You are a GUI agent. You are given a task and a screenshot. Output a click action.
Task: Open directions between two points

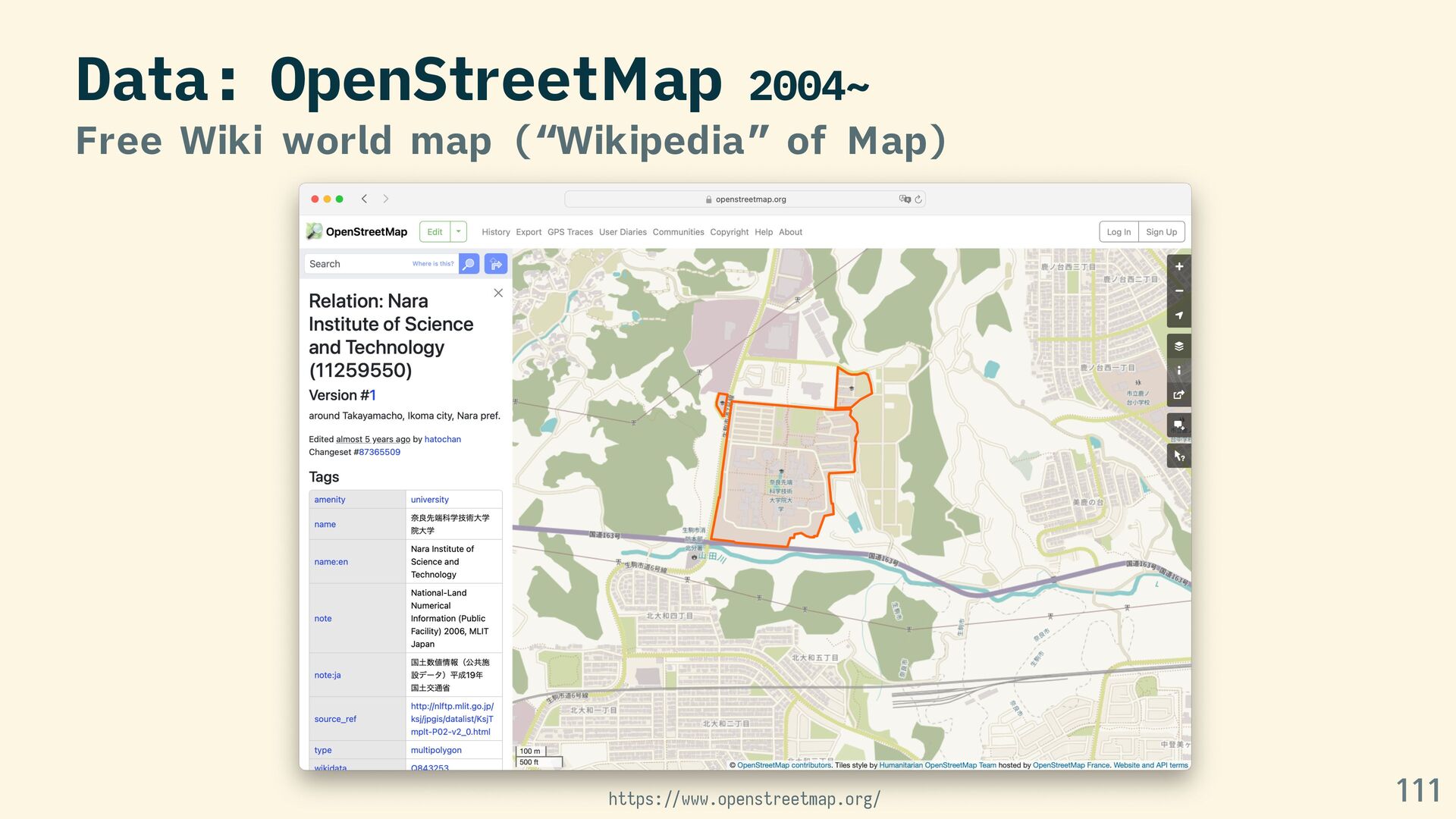[x=496, y=264]
